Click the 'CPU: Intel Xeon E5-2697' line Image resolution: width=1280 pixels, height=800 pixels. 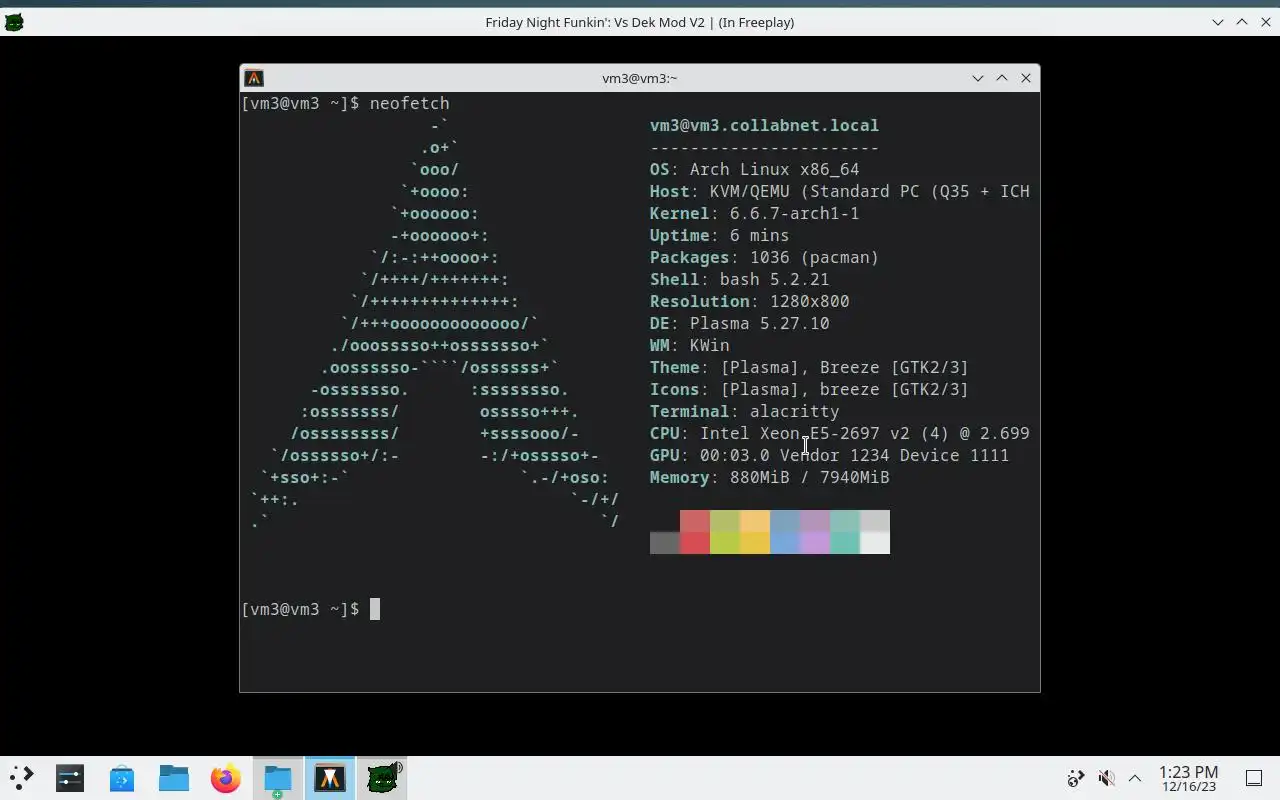(839, 433)
